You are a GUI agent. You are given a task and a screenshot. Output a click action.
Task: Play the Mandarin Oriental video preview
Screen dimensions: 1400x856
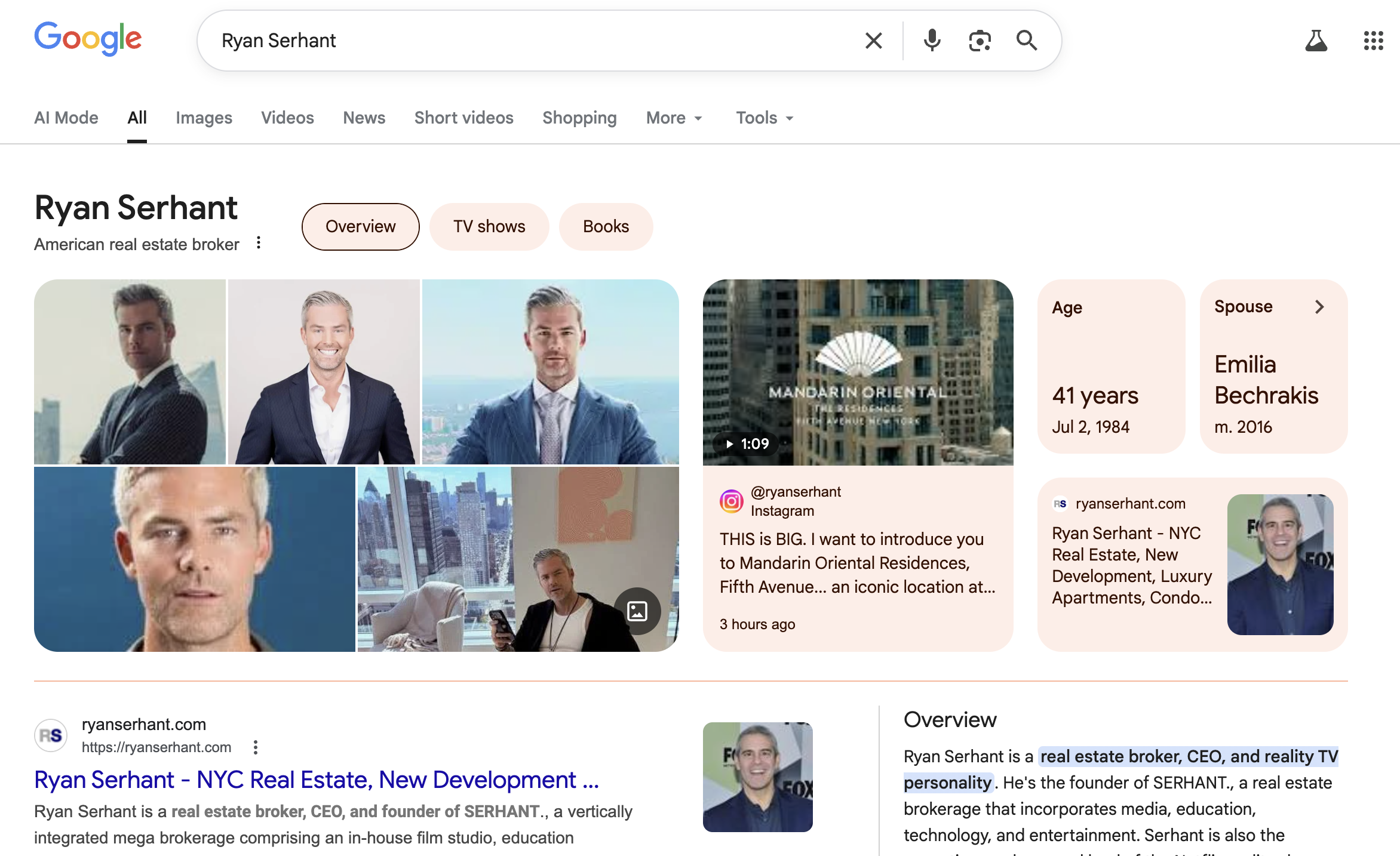(x=858, y=372)
